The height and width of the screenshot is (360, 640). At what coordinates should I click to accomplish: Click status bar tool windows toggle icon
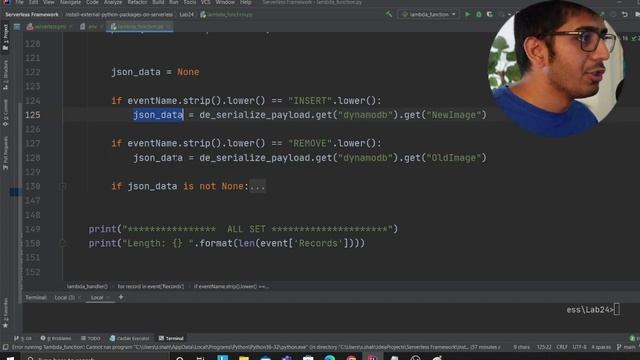[x=5, y=347]
